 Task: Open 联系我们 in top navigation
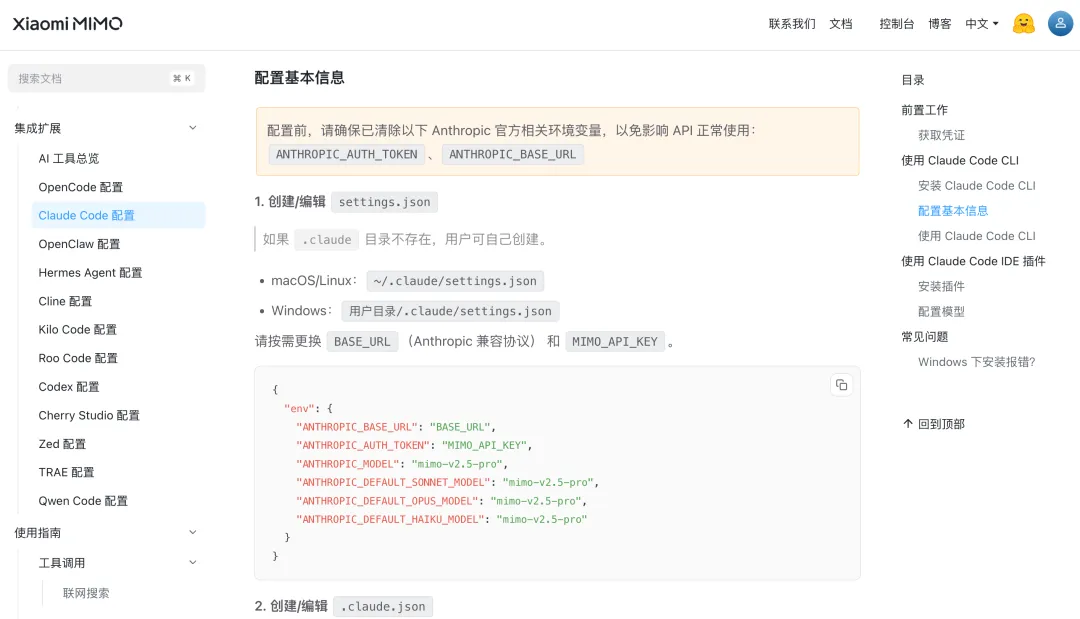point(792,24)
